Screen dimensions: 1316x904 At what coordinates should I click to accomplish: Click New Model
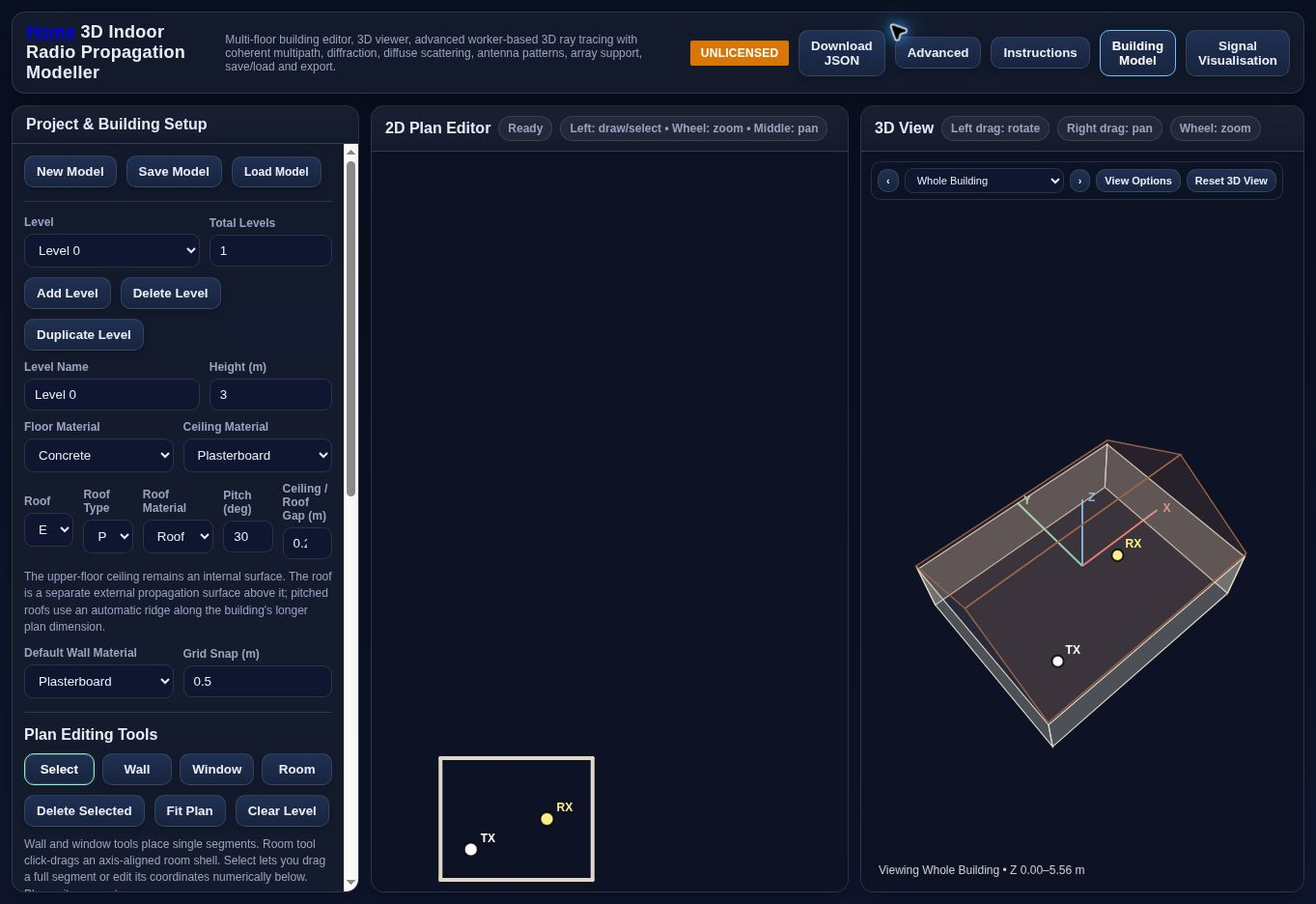(x=70, y=172)
